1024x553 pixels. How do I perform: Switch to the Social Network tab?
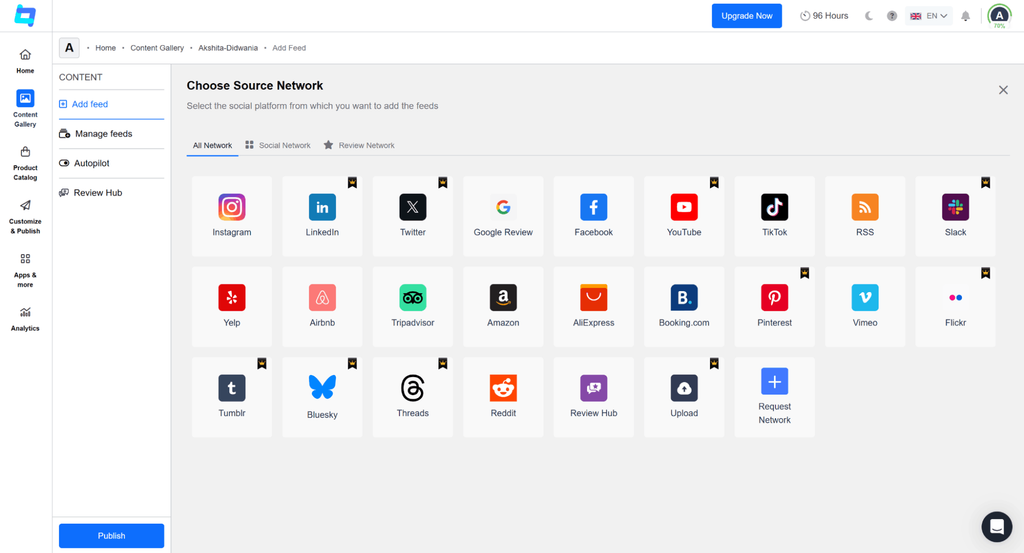pyautogui.click(x=278, y=146)
